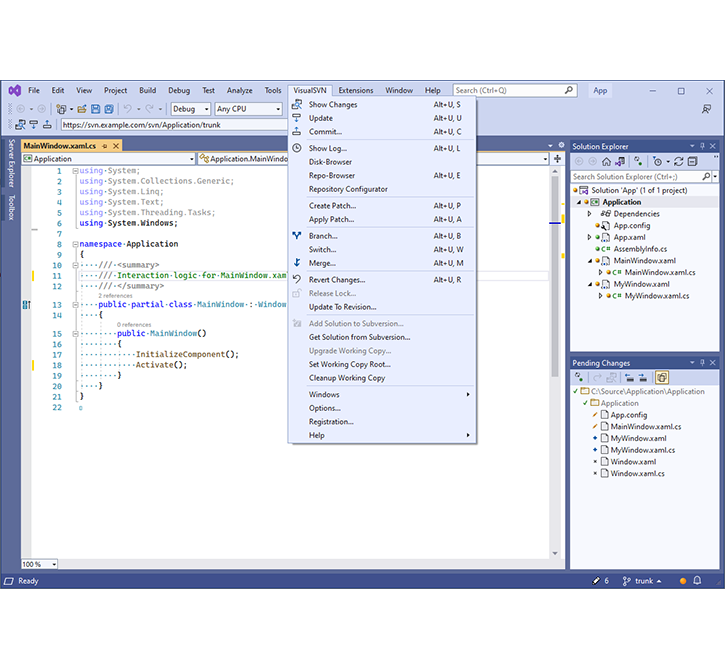Viewport: 725px width, 670px height.
Task: Click the Collapse All icon in Solution Explorer
Action: click(x=692, y=161)
